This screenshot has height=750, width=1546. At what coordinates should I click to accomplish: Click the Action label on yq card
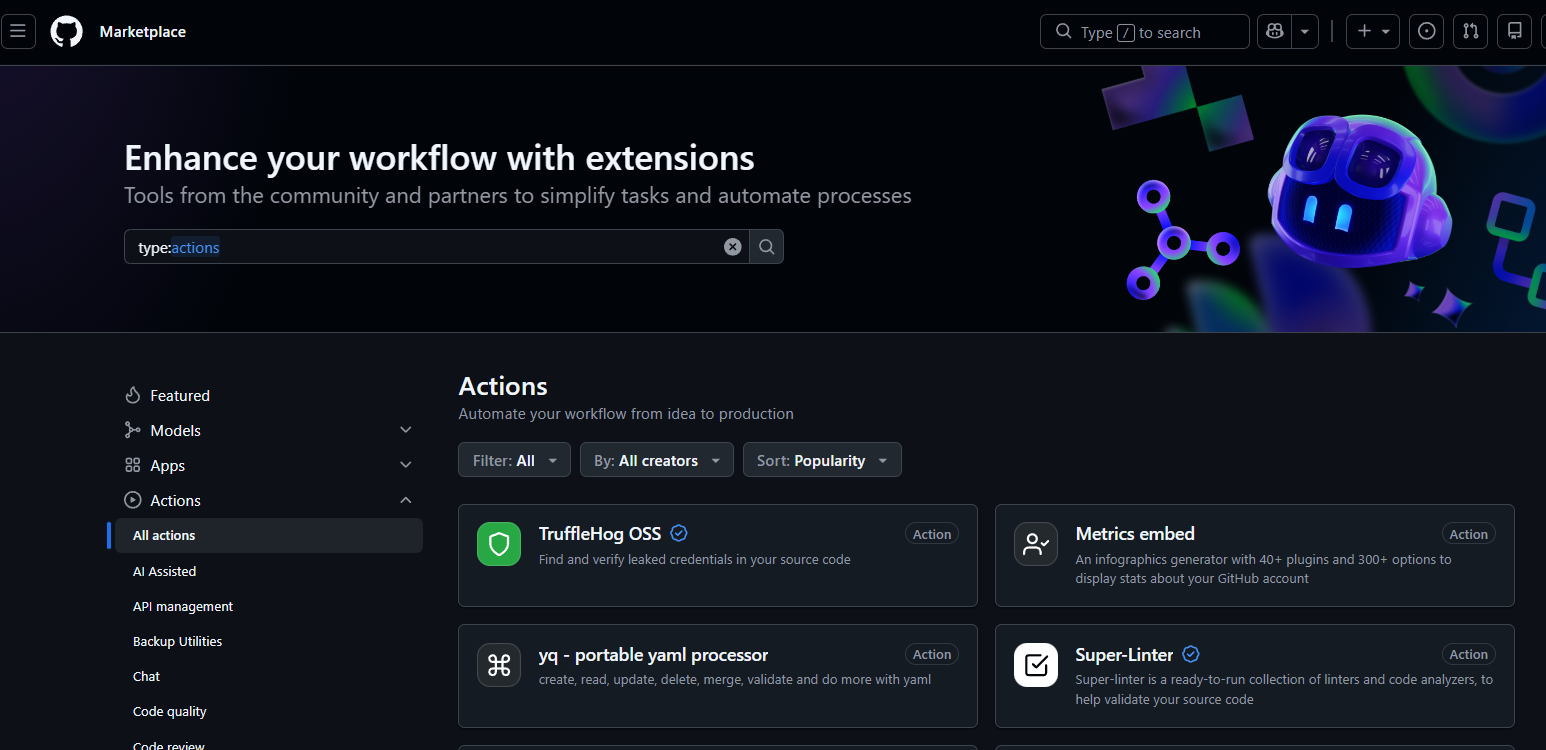[932, 654]
